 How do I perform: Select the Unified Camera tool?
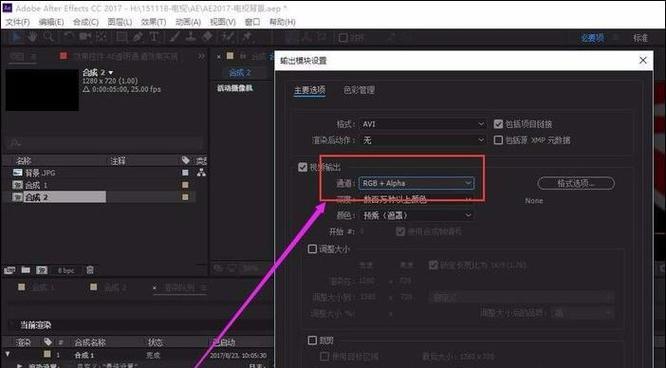pos(85,37)
